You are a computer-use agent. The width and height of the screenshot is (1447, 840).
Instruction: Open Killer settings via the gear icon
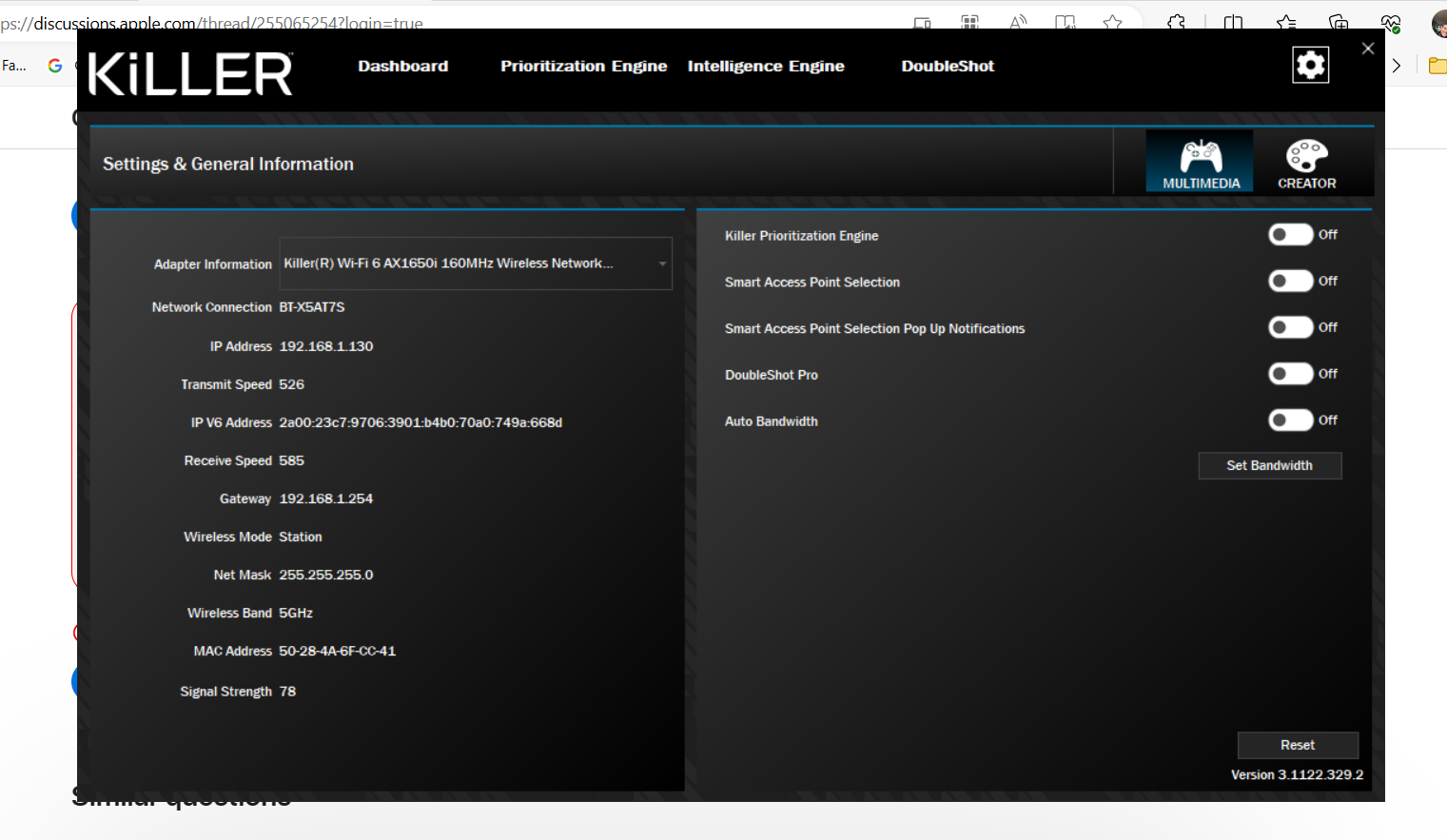[x=1310, y=65]
